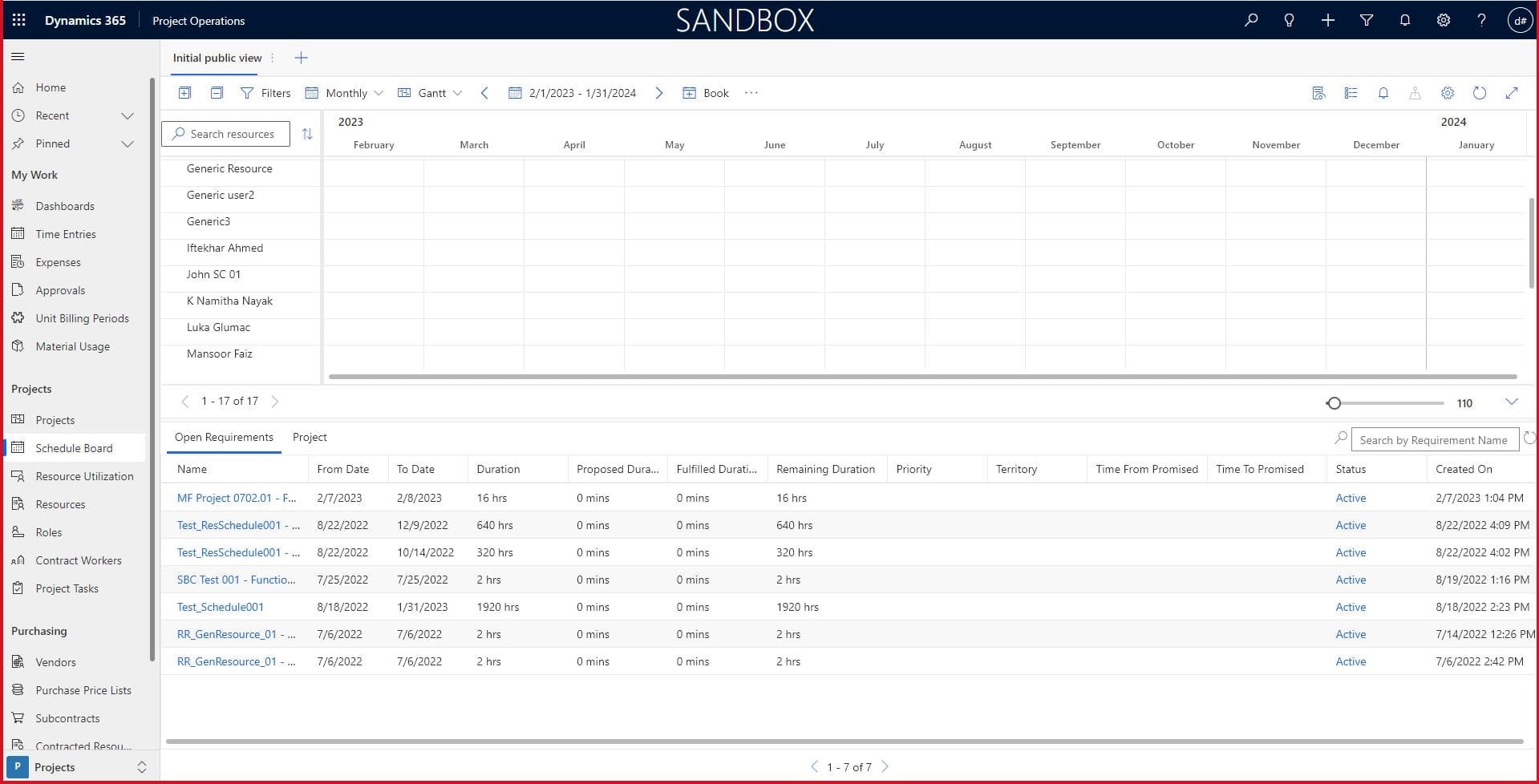Image resolution: width=1539 pixels, height=784 pixels.
Task: Open the app launcher waffle icon
Action: 18,20
